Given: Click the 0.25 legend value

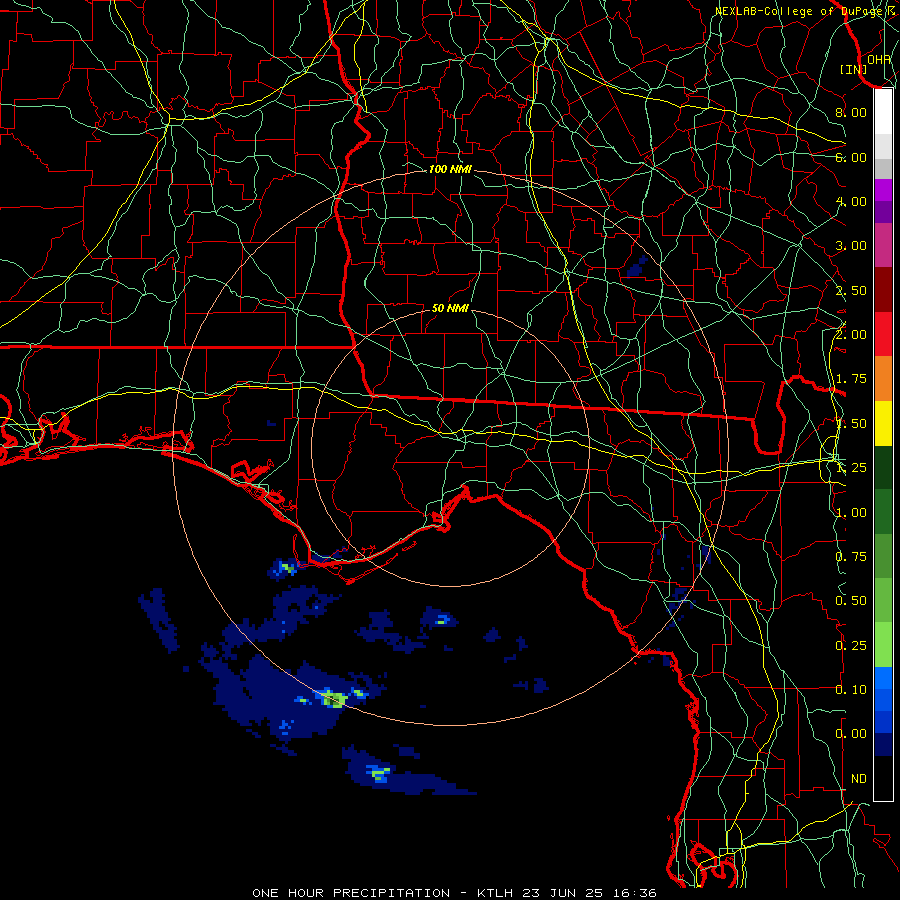Looking at the screenshot, I should click(851, 646).
